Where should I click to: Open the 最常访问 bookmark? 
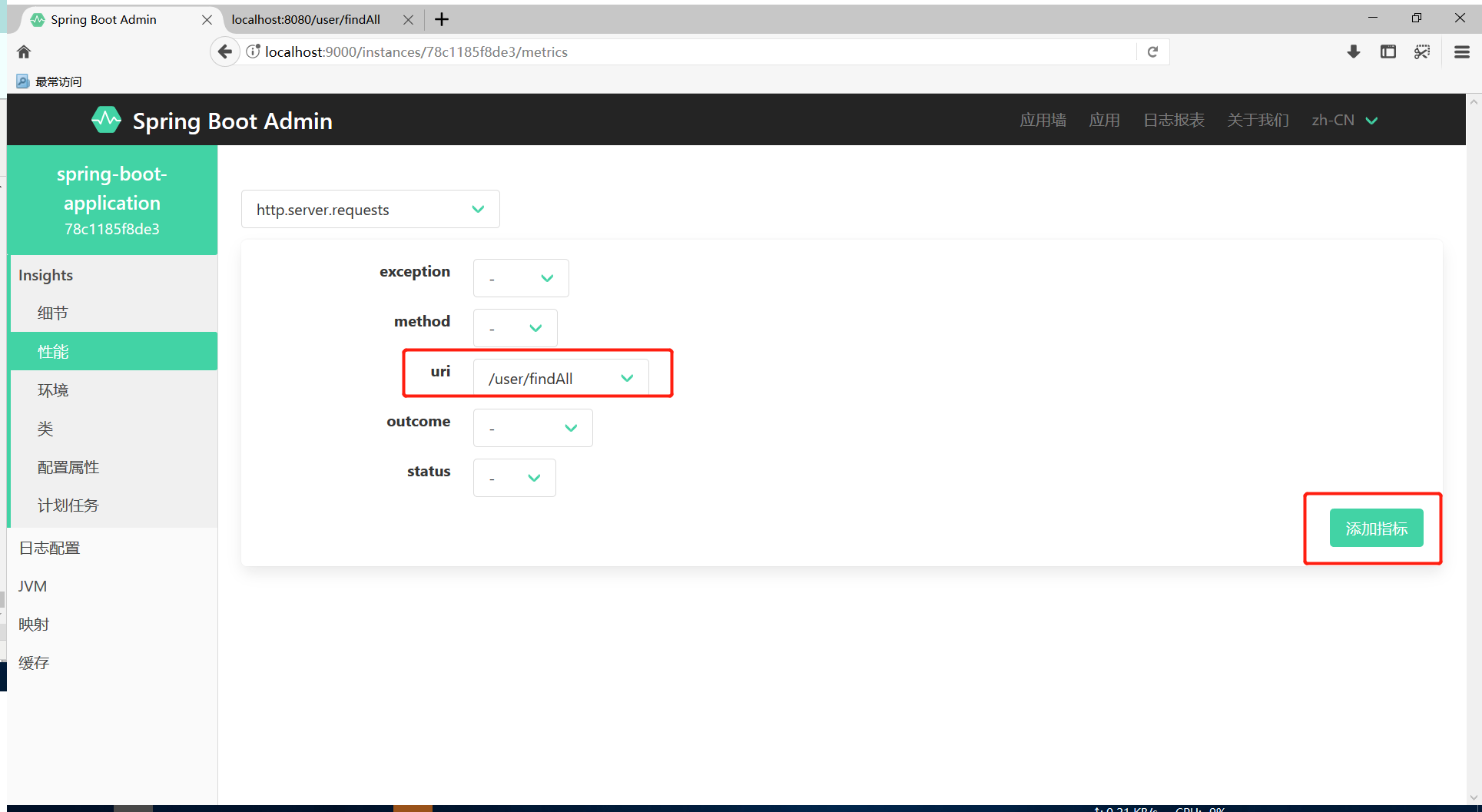[49, 81]
